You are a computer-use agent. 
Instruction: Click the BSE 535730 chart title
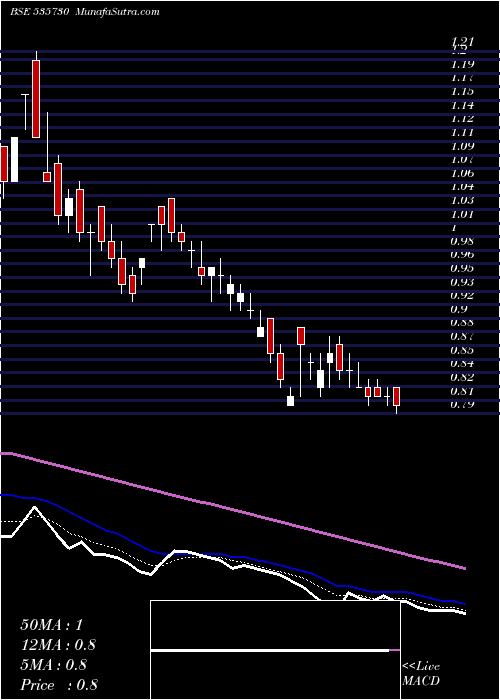pos(85,12)
